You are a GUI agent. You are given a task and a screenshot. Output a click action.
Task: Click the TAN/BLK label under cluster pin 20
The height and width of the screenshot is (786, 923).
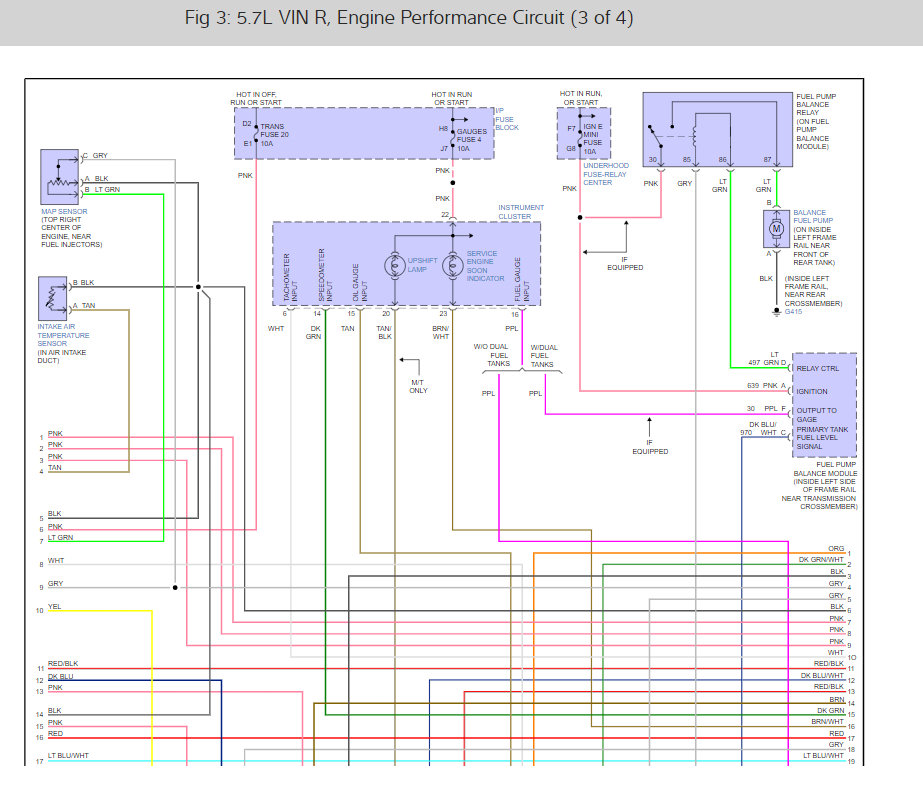point(384,333)
